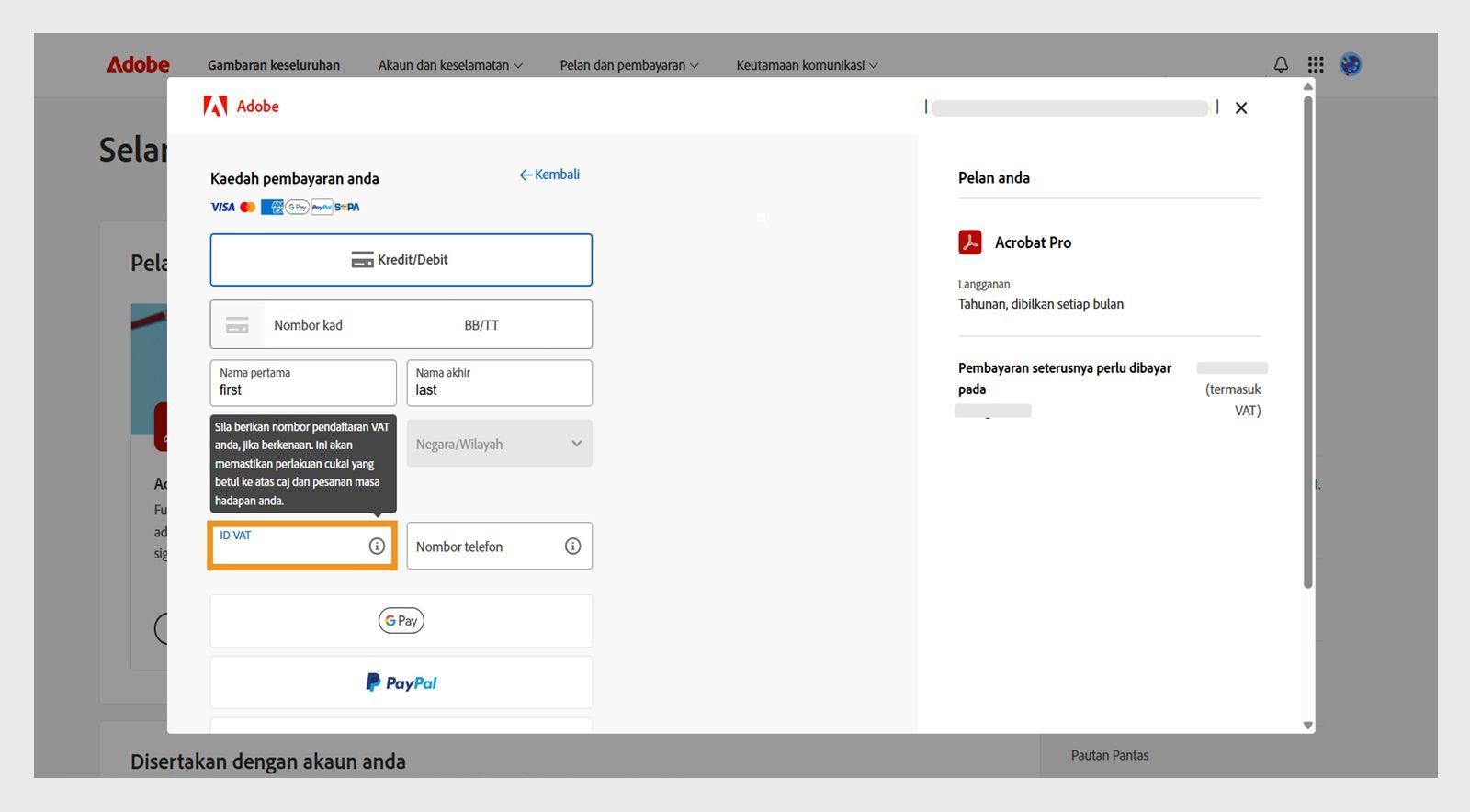Expand the Akaun dan keselamatan menu
Image resolution: width=1470 pixels, height=812 pixels.
(x=450, y=65)
